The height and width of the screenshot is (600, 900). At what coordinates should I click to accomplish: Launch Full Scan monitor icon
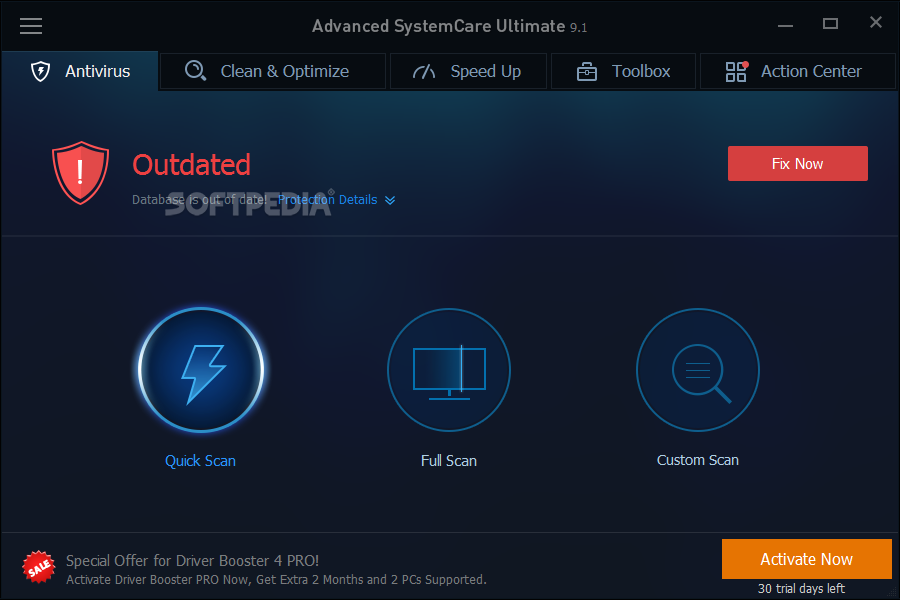click(x=449, y=370)
